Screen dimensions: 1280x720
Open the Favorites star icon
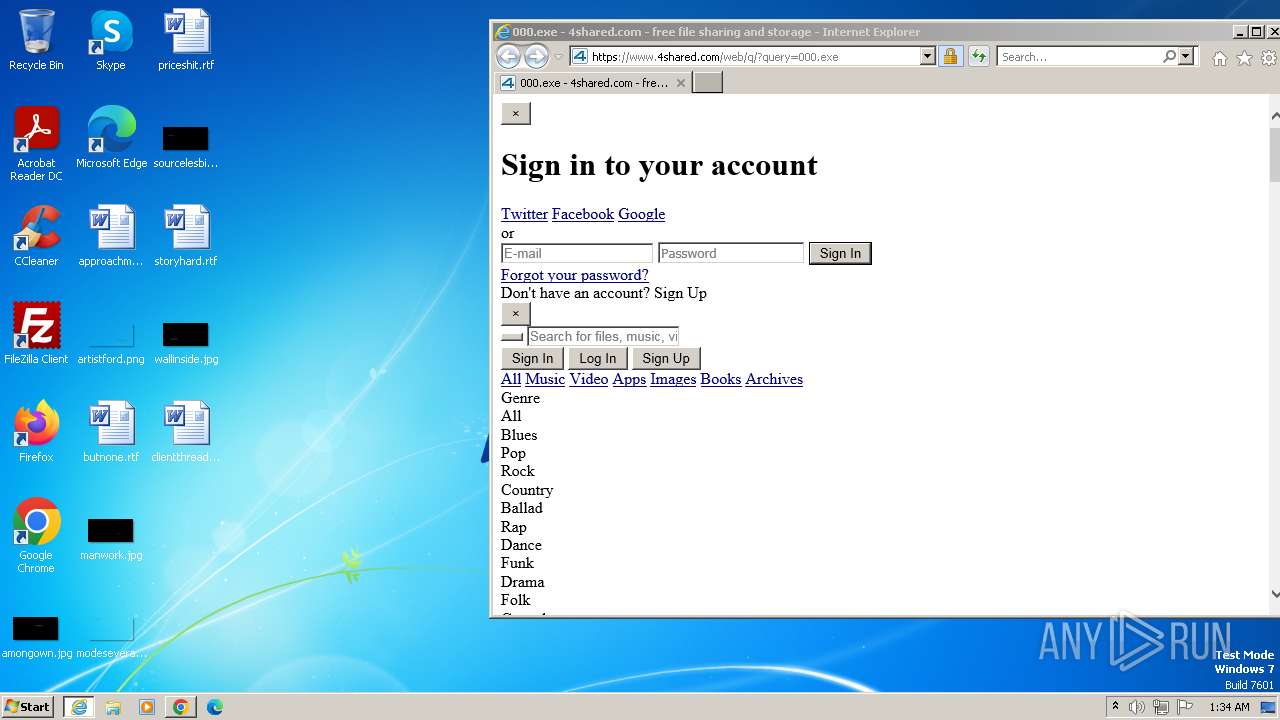pos(1244,58)
